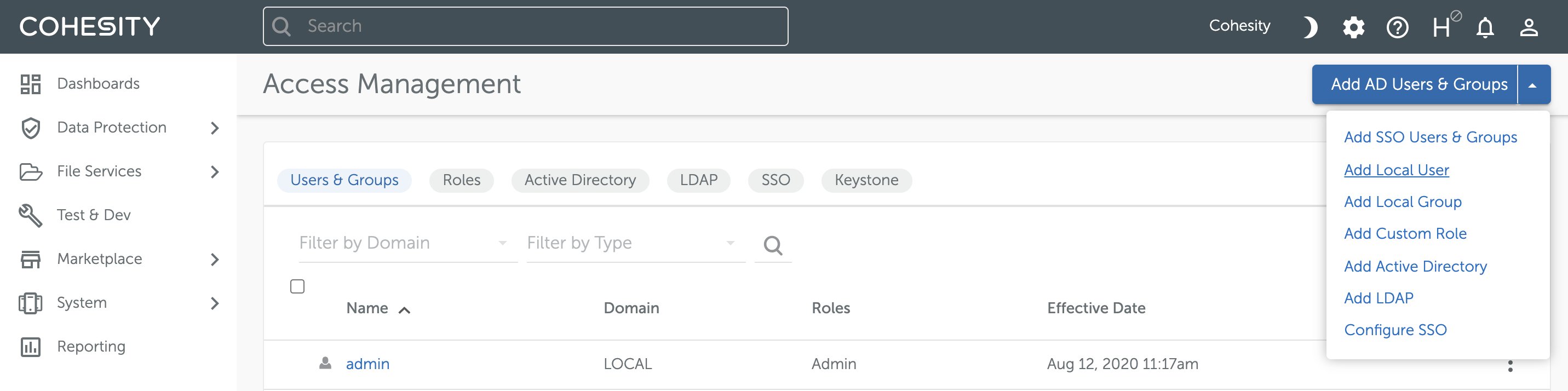1568x391 pixels.
Task: Open Dashboards in the sidebar
Action: (x=99, y=84)
